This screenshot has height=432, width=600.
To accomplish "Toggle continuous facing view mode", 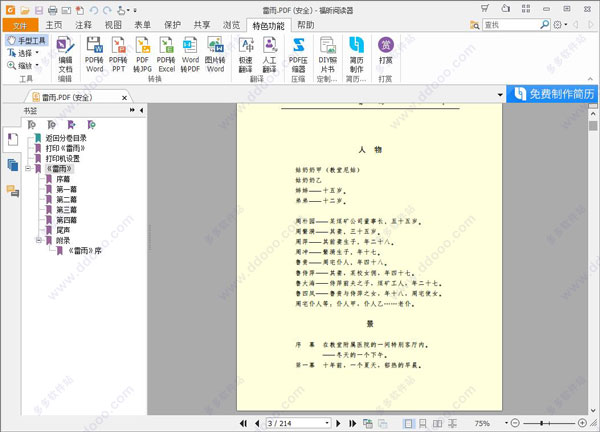I will tap(452, 423).
